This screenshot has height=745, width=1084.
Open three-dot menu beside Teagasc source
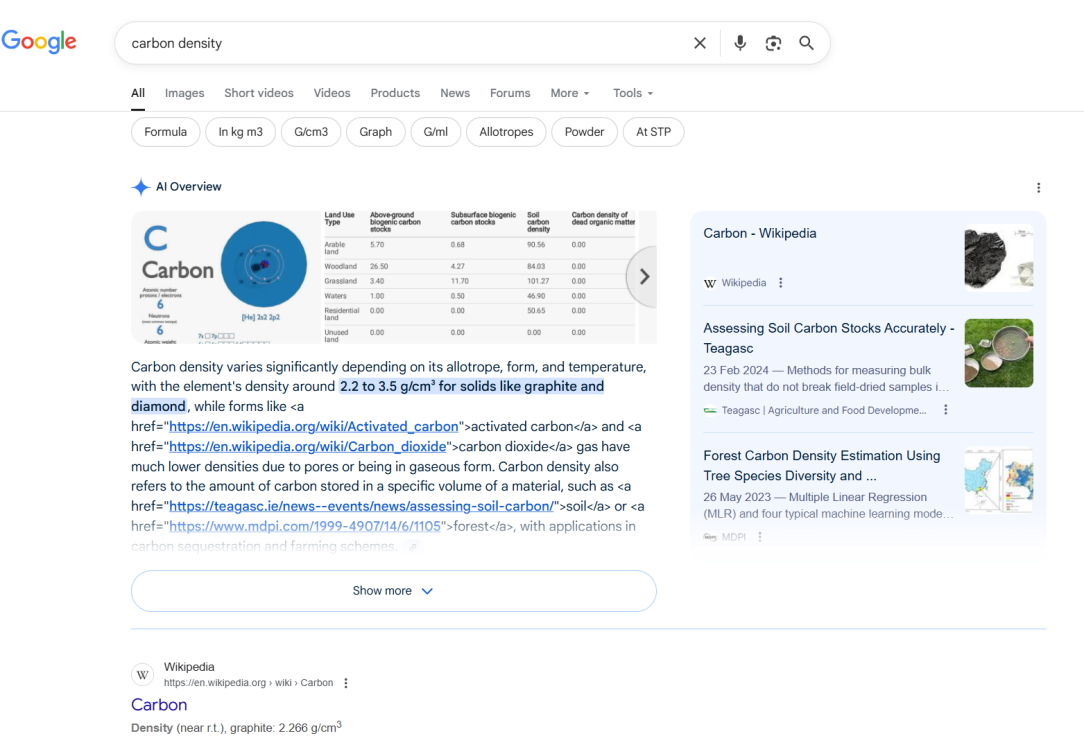tap(946, 410)
